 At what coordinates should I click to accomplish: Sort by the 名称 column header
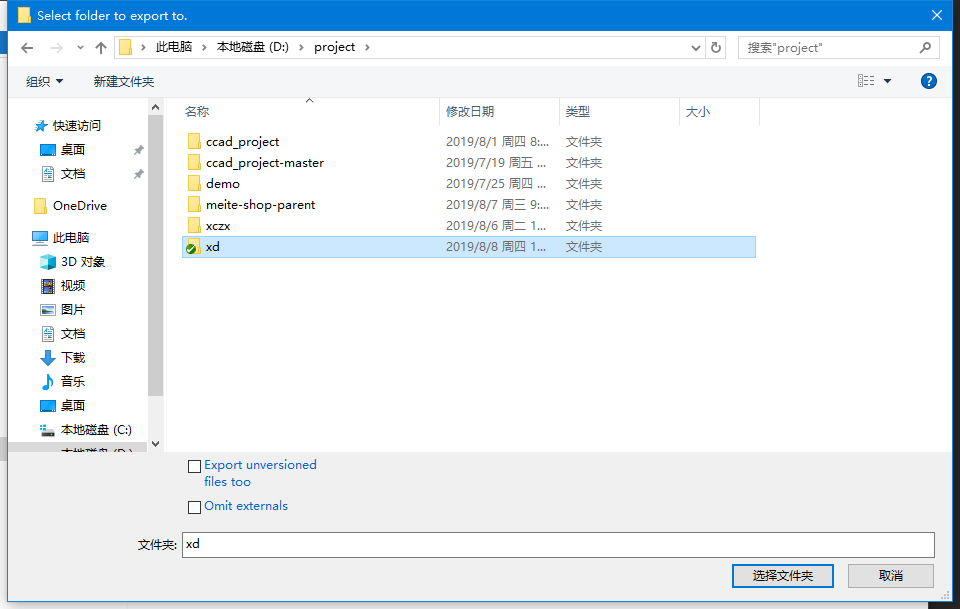197,111
